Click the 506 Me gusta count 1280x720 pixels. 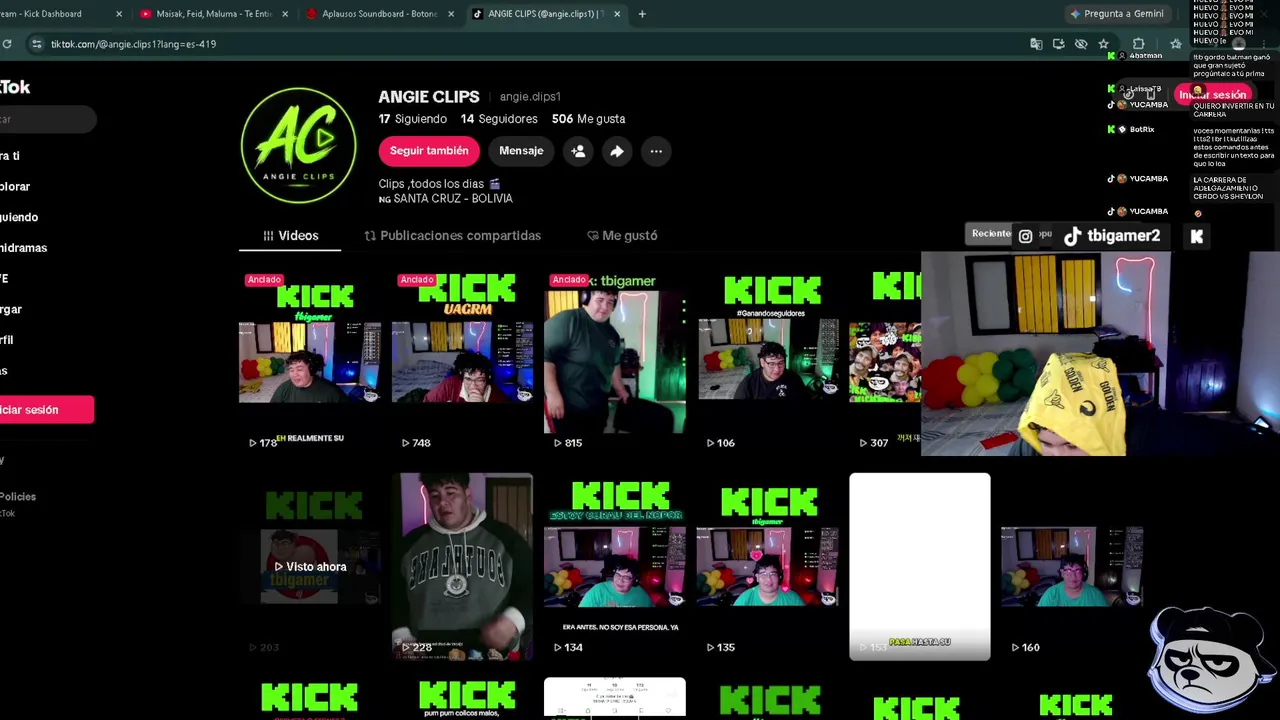click(588, 119)
